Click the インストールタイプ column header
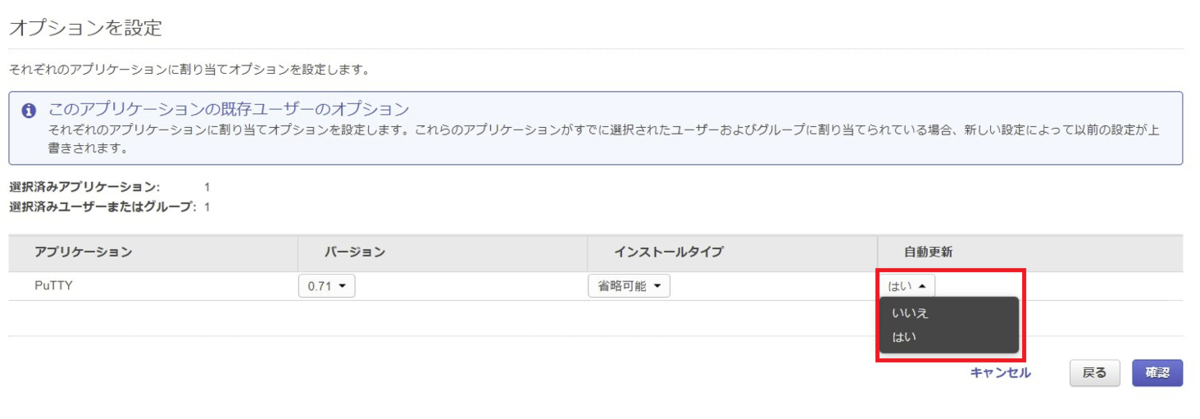Viewport: 1200px width, 419px height. point(669,252)
